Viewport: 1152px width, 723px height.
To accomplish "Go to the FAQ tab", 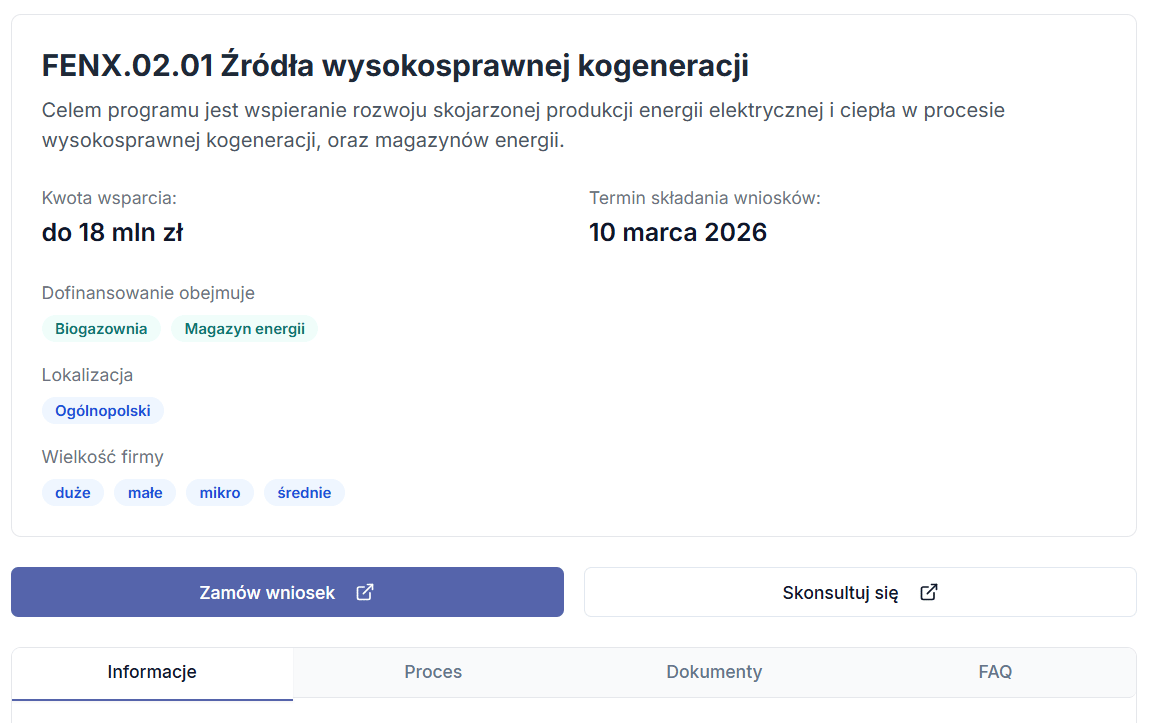I will tap(995, 672).
